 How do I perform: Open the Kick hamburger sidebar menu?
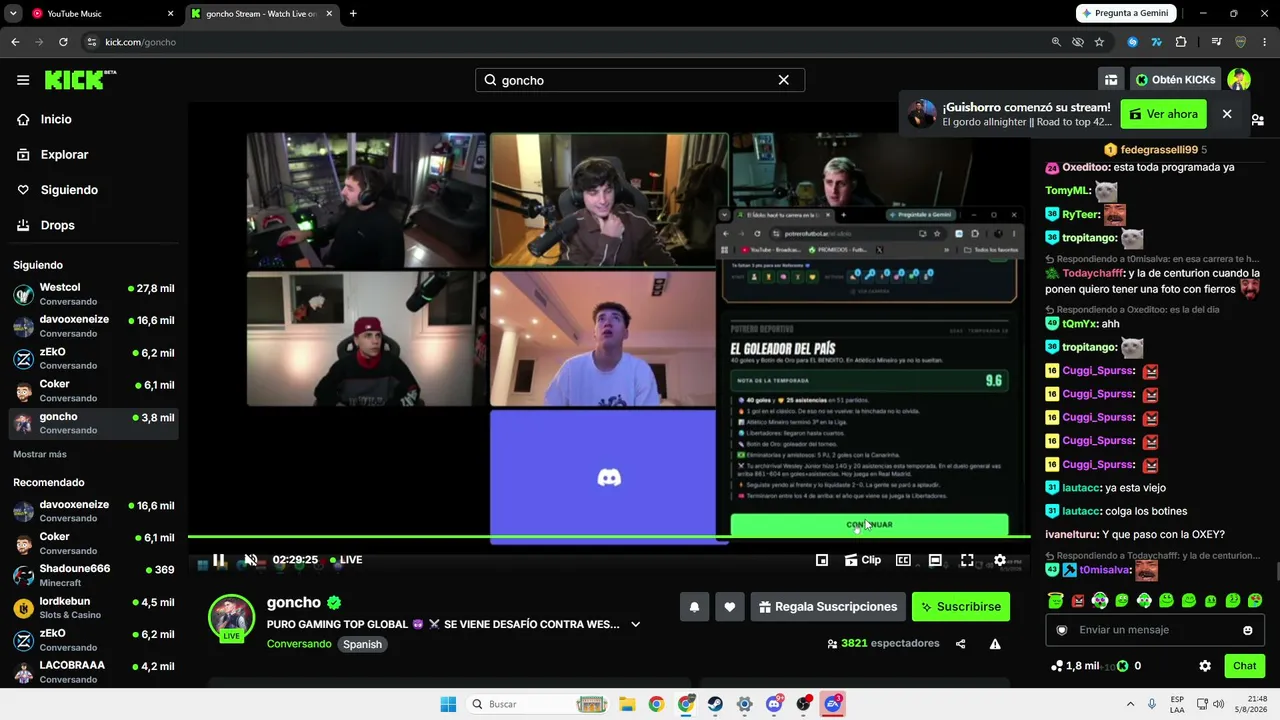[x=23, y=80]
